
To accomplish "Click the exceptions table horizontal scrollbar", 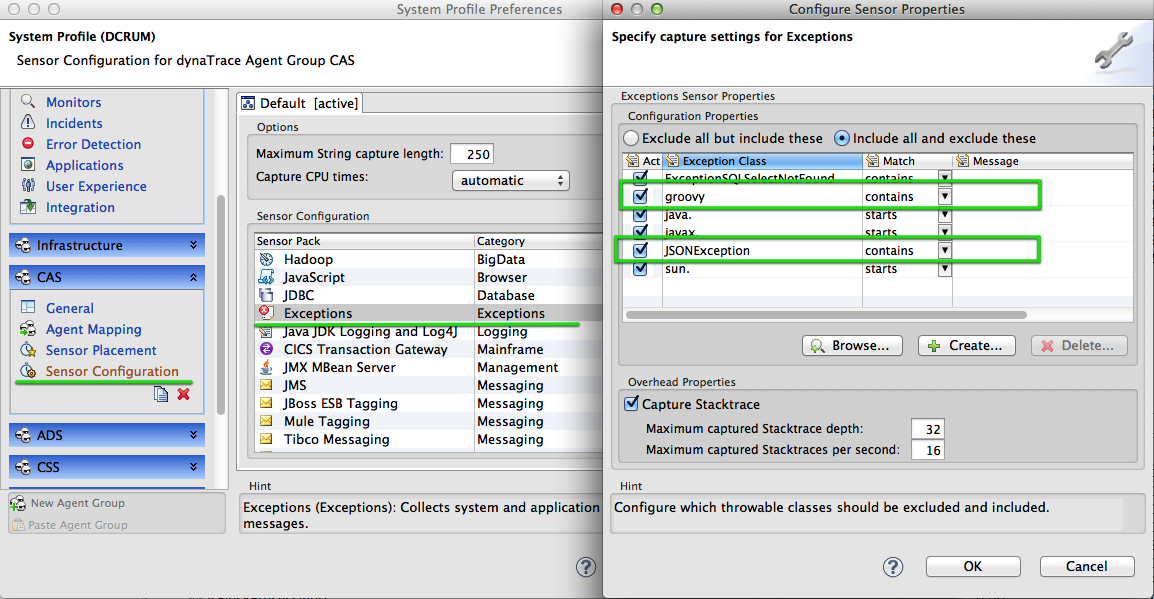I will pyautogui.click(x=826, y=315).
